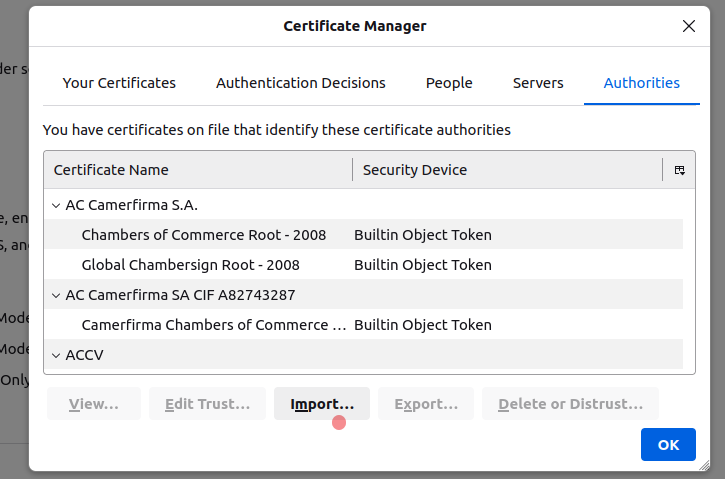Screen dimensions: 725x479
Task: Collapse the ACCV authority group
Action: tap(55, 355)
